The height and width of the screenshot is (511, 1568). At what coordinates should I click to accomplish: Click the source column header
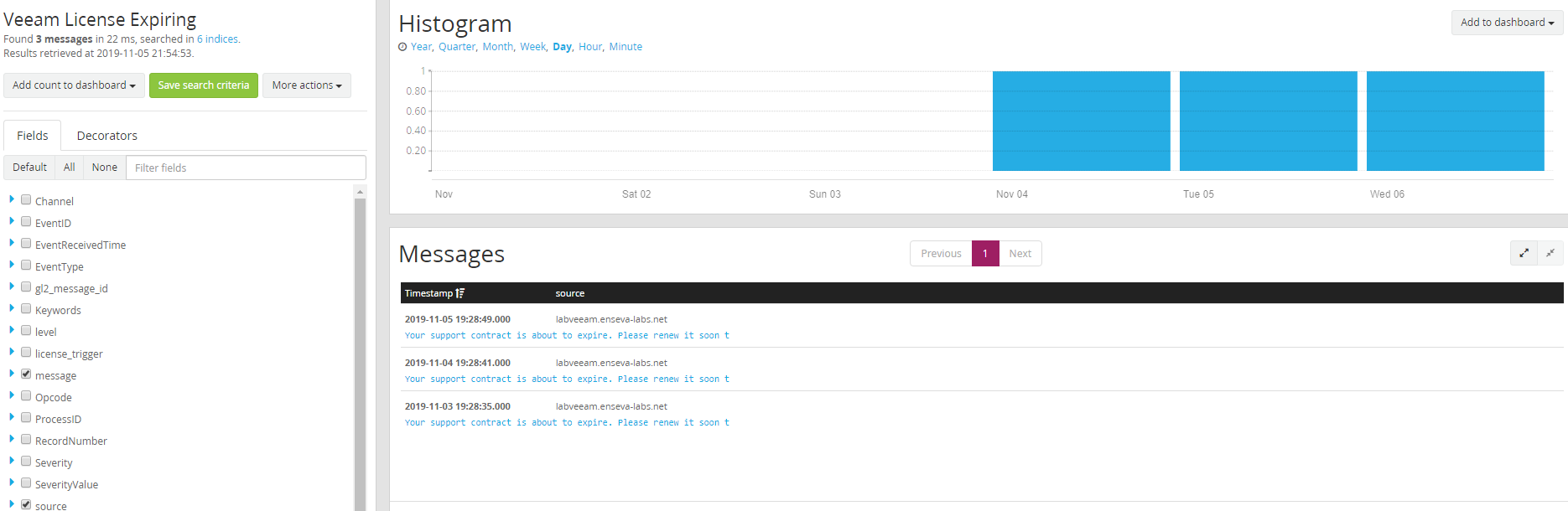570,293
